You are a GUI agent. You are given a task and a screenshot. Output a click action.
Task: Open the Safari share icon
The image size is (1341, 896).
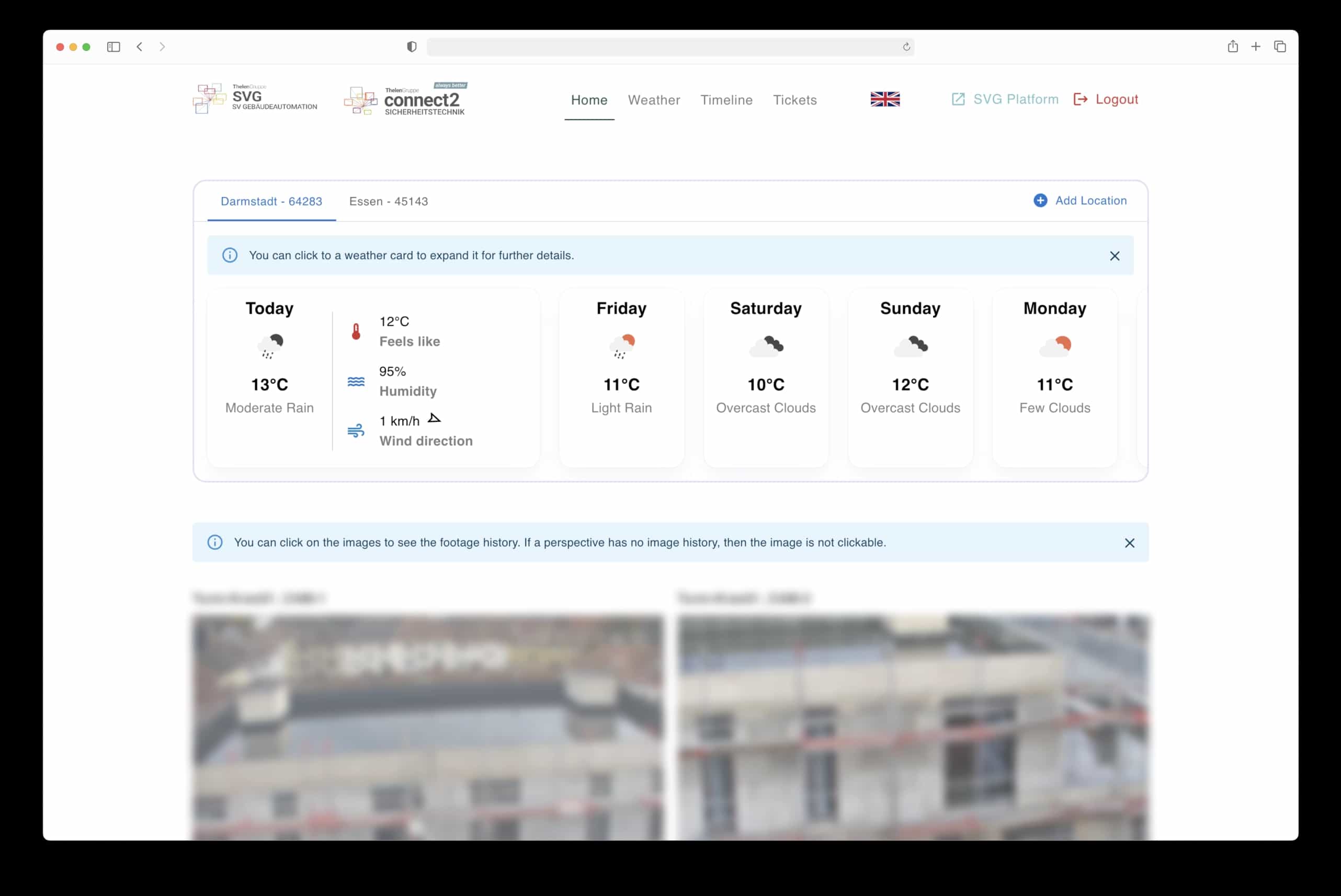tap(1233, 47)
